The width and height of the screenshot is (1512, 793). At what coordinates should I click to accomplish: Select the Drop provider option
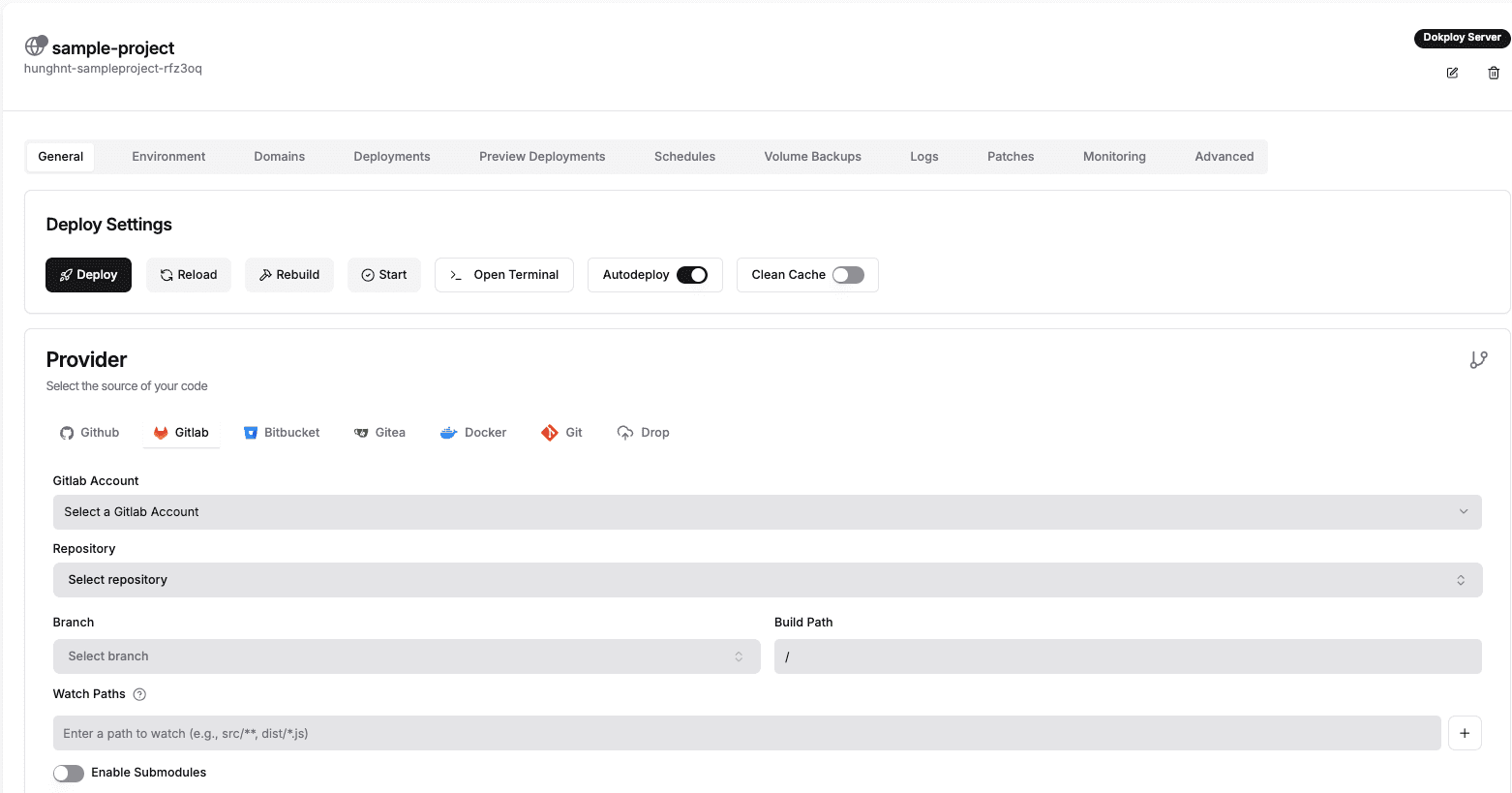643,432
